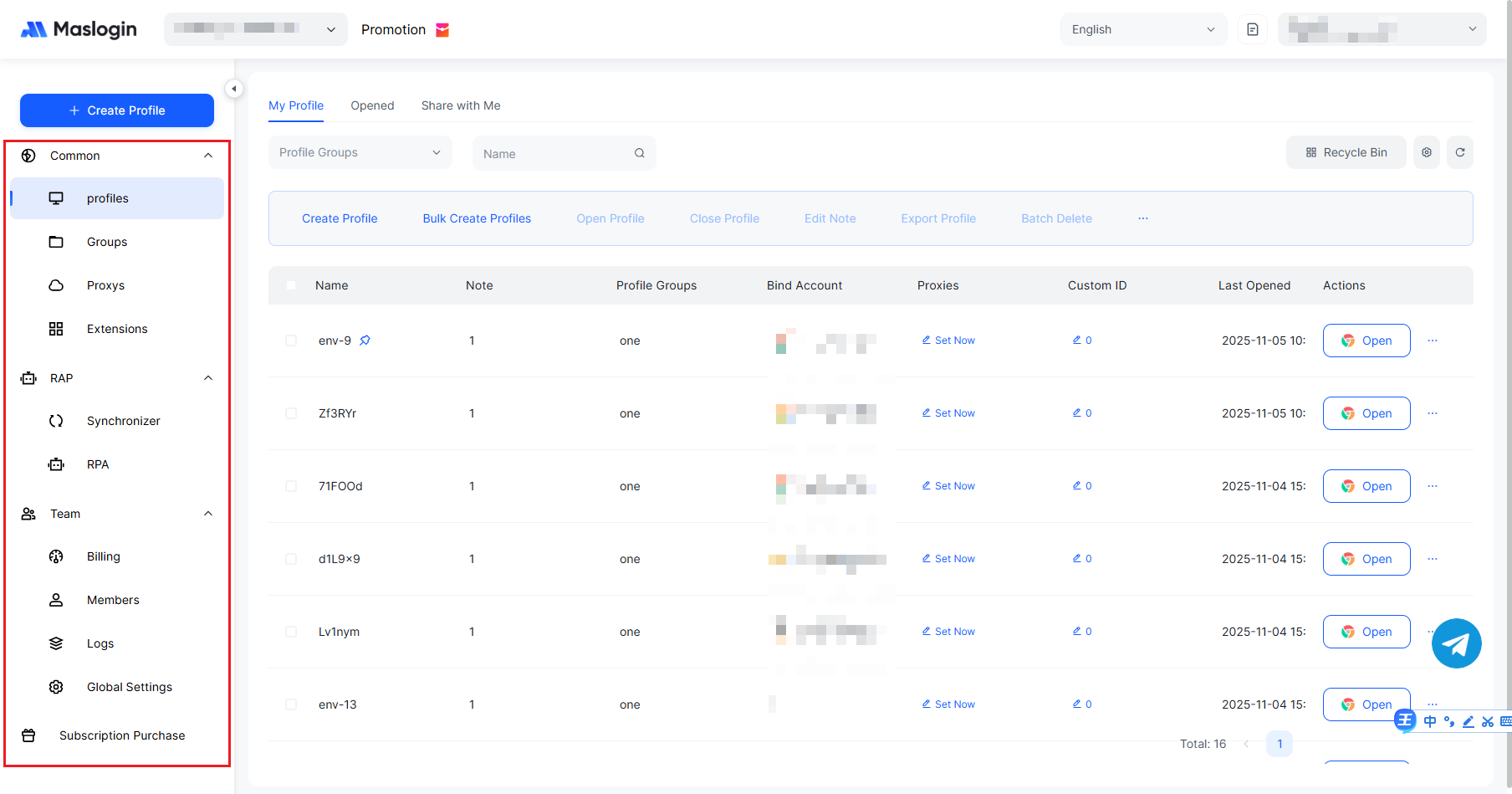
Task: Click the pin icon next to env-9
Action: click(365, 341)
